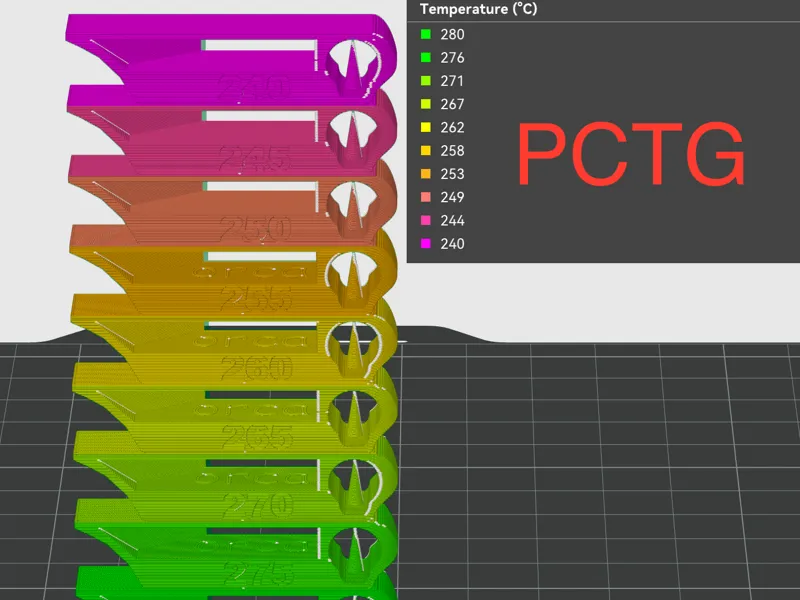Select the Temperature (°C) legend heading
Viewport: 800px width, 600px height.
click(478, 9)
